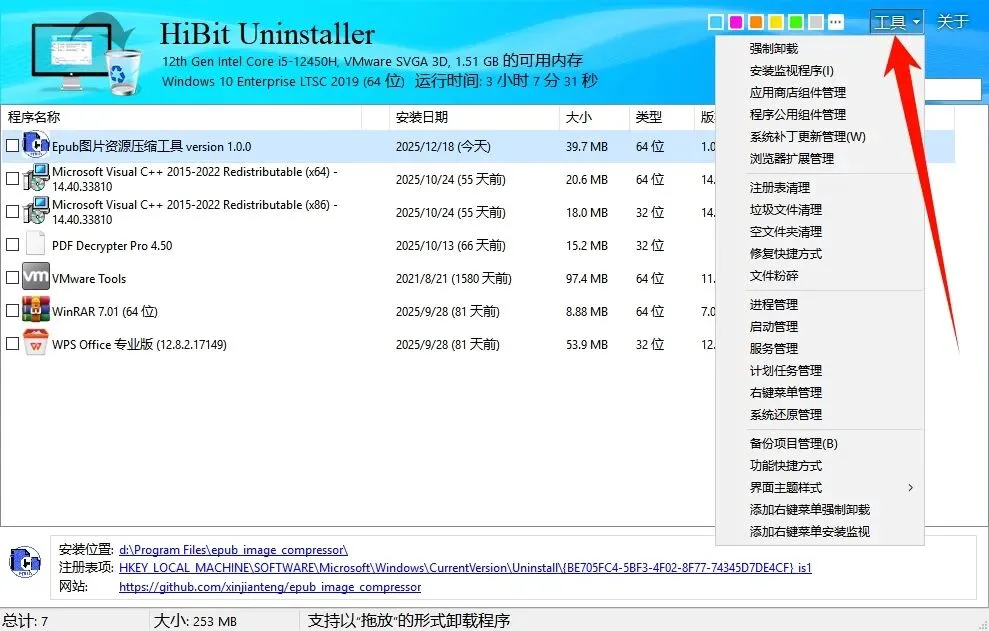Open 程序公用组件管理
This screenshot has width=989, height=631.
click(798, 115)
